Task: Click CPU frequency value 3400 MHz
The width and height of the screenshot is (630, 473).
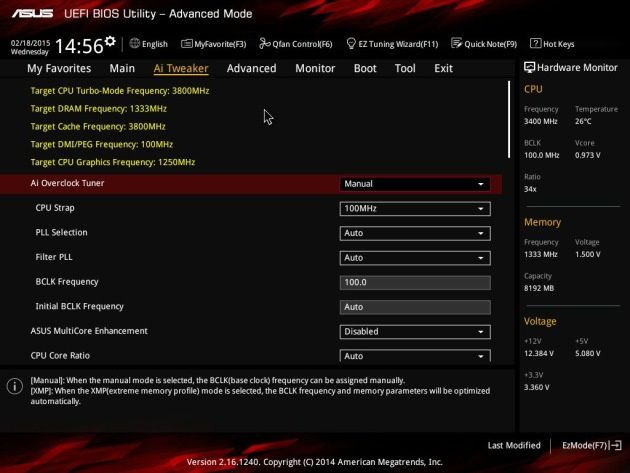Action: (x=540, y=121)
